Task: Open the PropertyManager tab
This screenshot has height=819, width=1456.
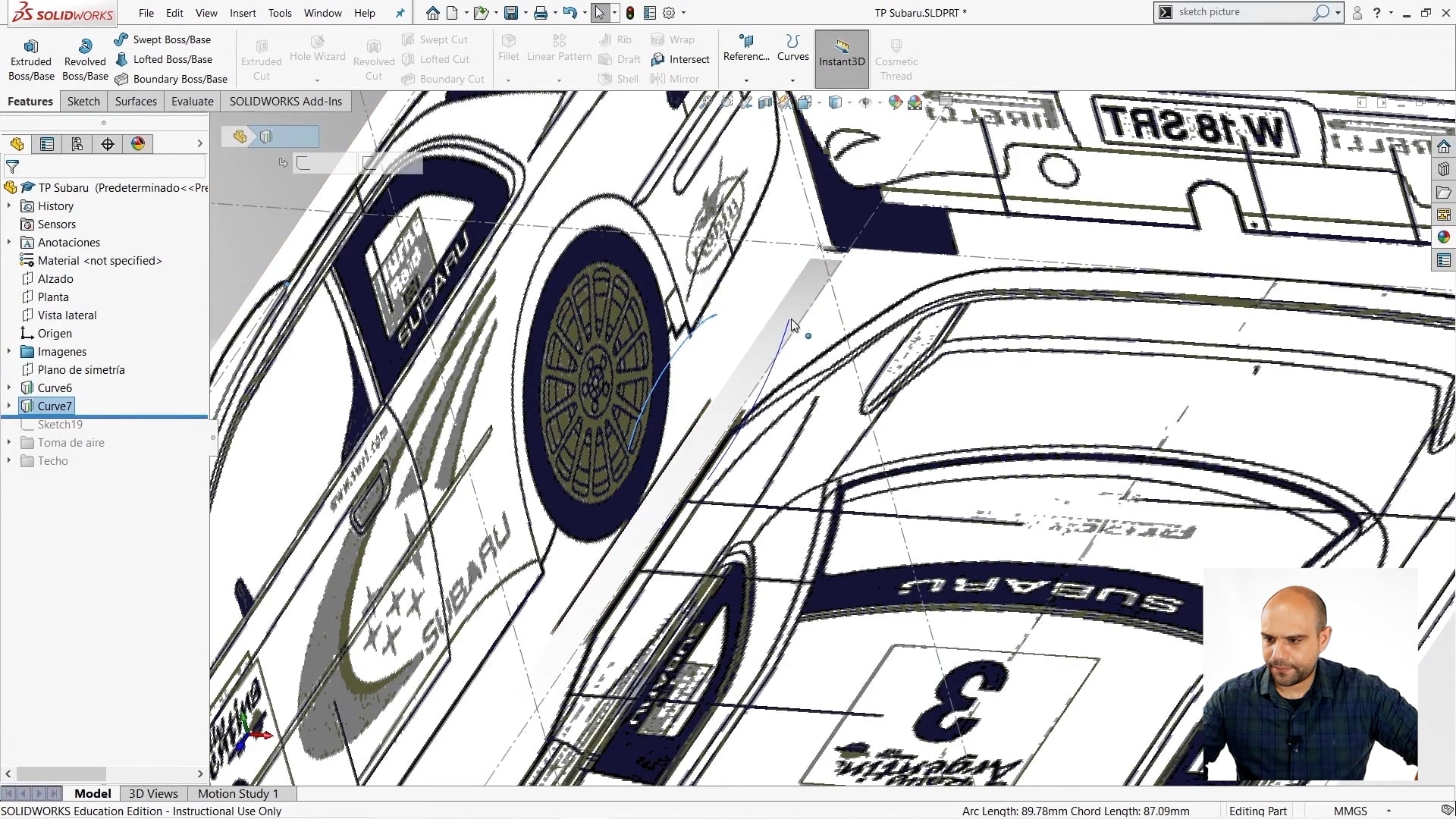Action: tap(47, 144)
